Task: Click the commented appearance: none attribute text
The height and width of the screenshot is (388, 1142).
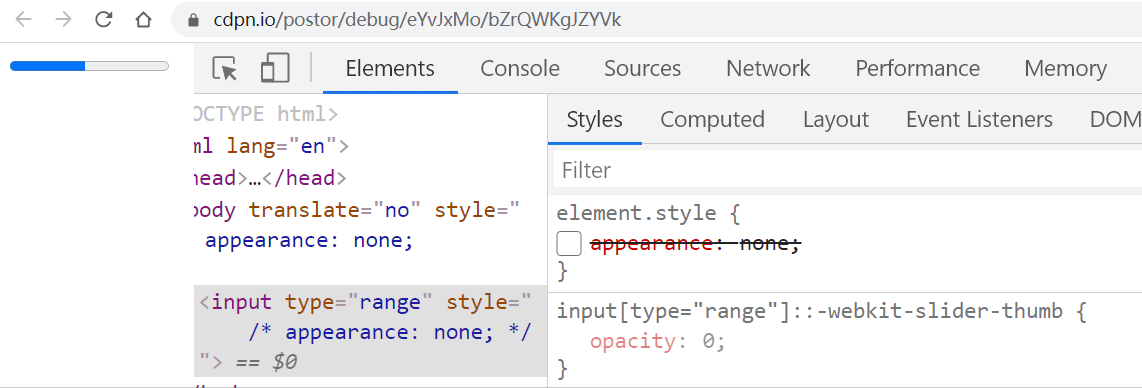Action: (x=390, y=333)
